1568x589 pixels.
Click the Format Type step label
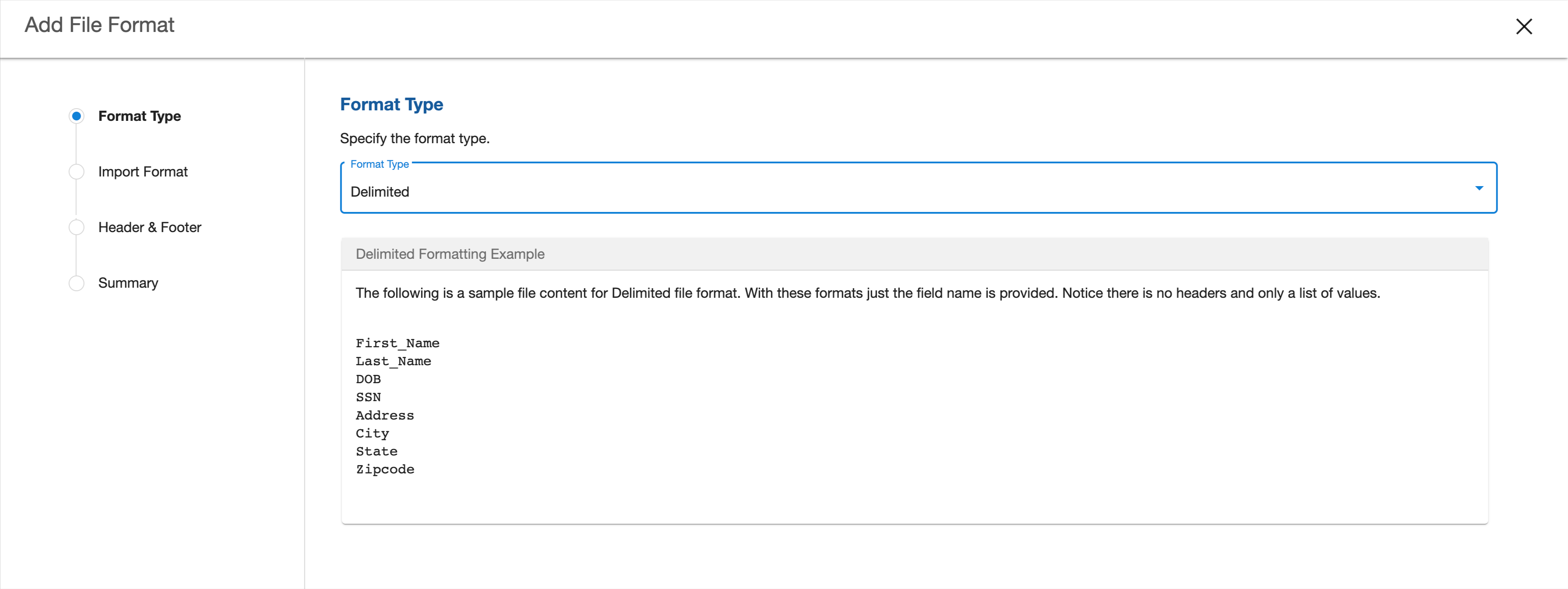coord(139,116)
